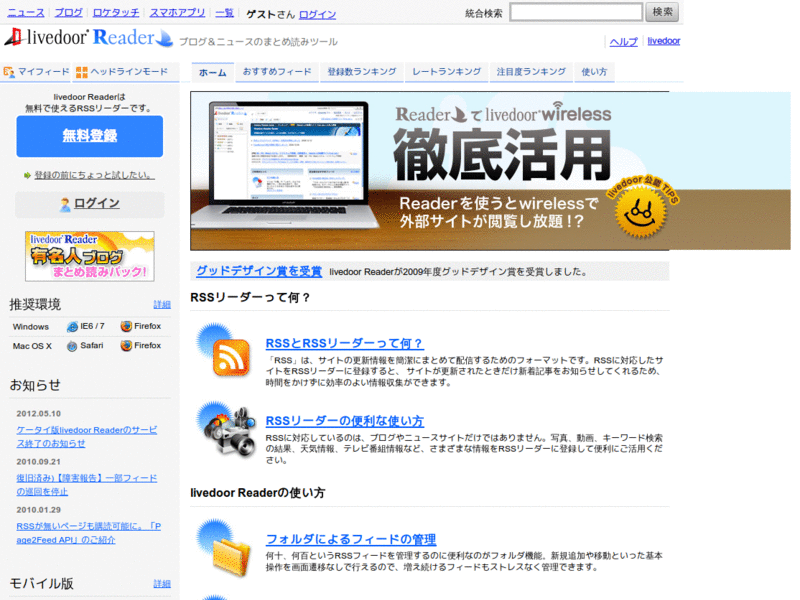Open the 注目度ランキング tab
Viewport: 800px width, 600px height.
pyautogui.click(x=531, y=72)
